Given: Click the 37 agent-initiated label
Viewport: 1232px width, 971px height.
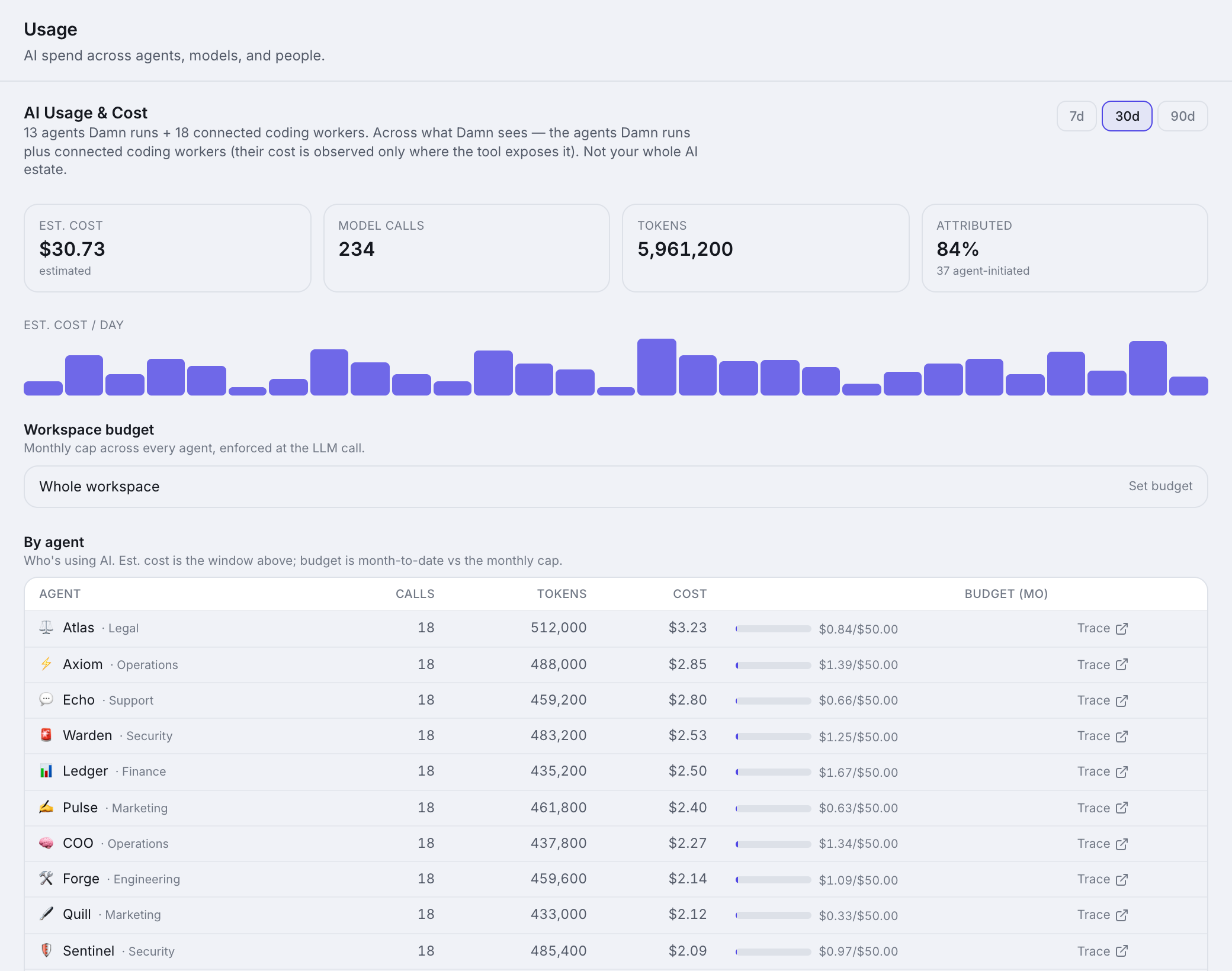Looking at the screenshot, I should [x=983, y=271].
